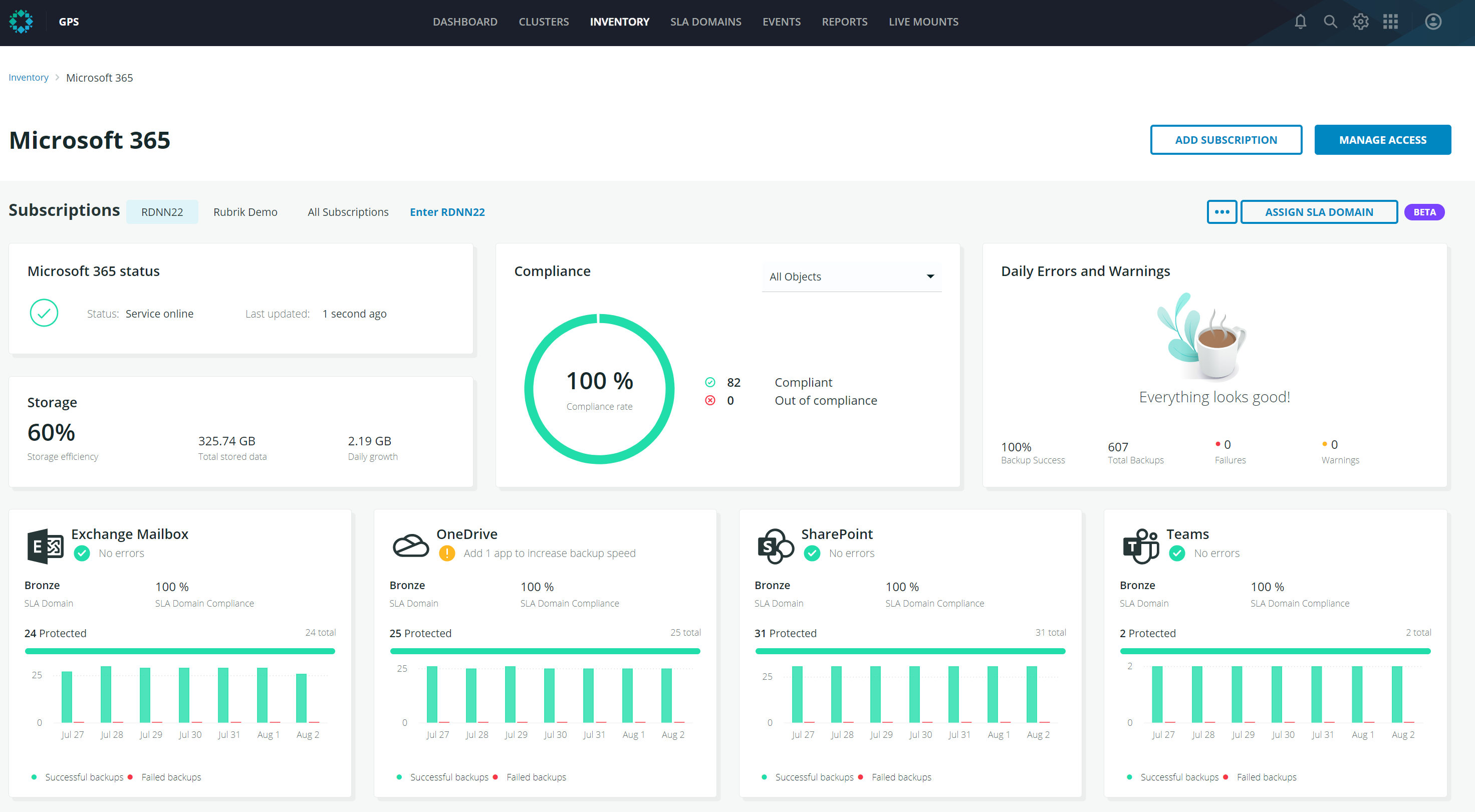Click the Exchange Mailbox icon

(x=45, y=546)
